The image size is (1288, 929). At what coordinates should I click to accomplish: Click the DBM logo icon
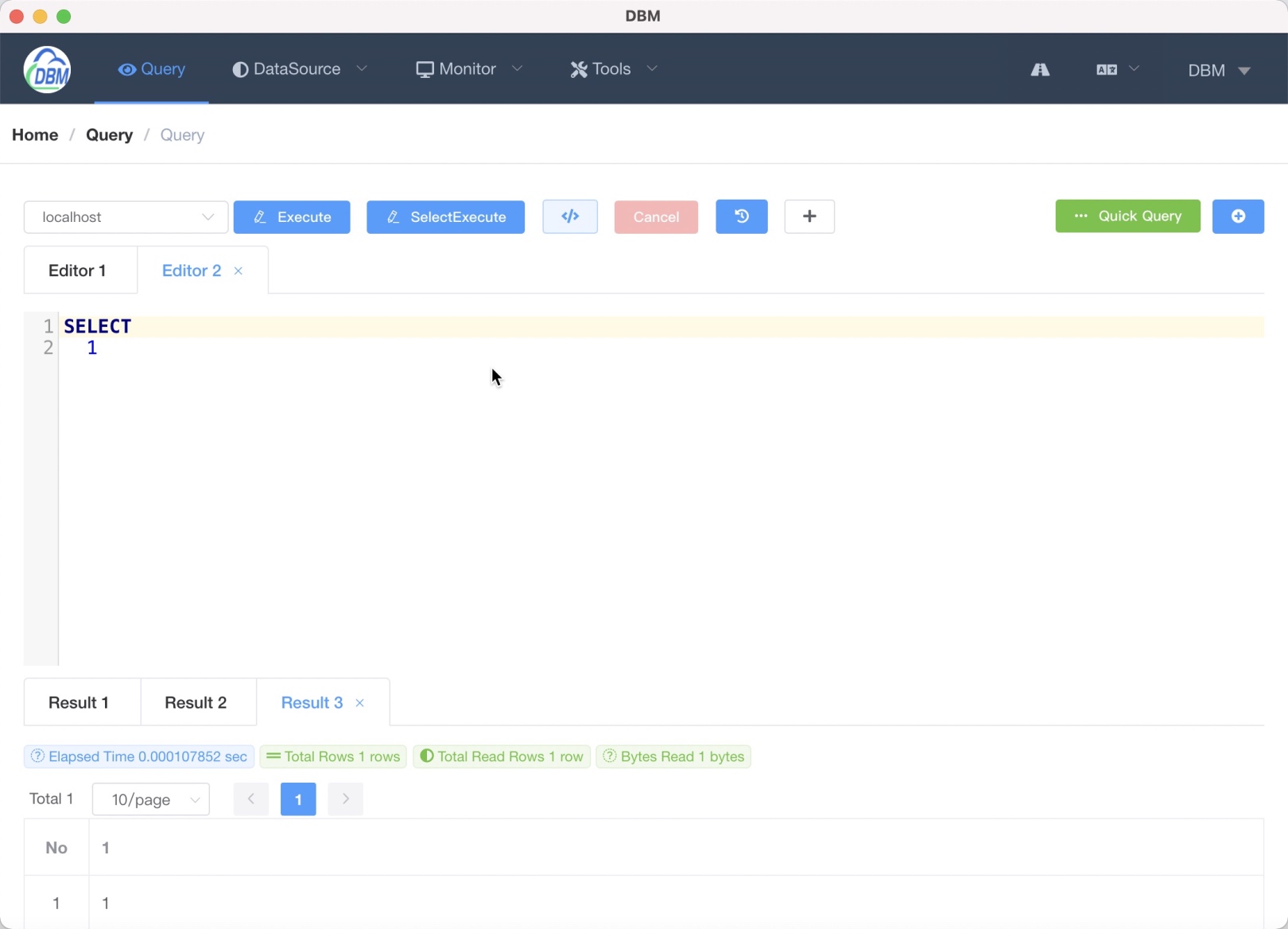coord(48,69)
